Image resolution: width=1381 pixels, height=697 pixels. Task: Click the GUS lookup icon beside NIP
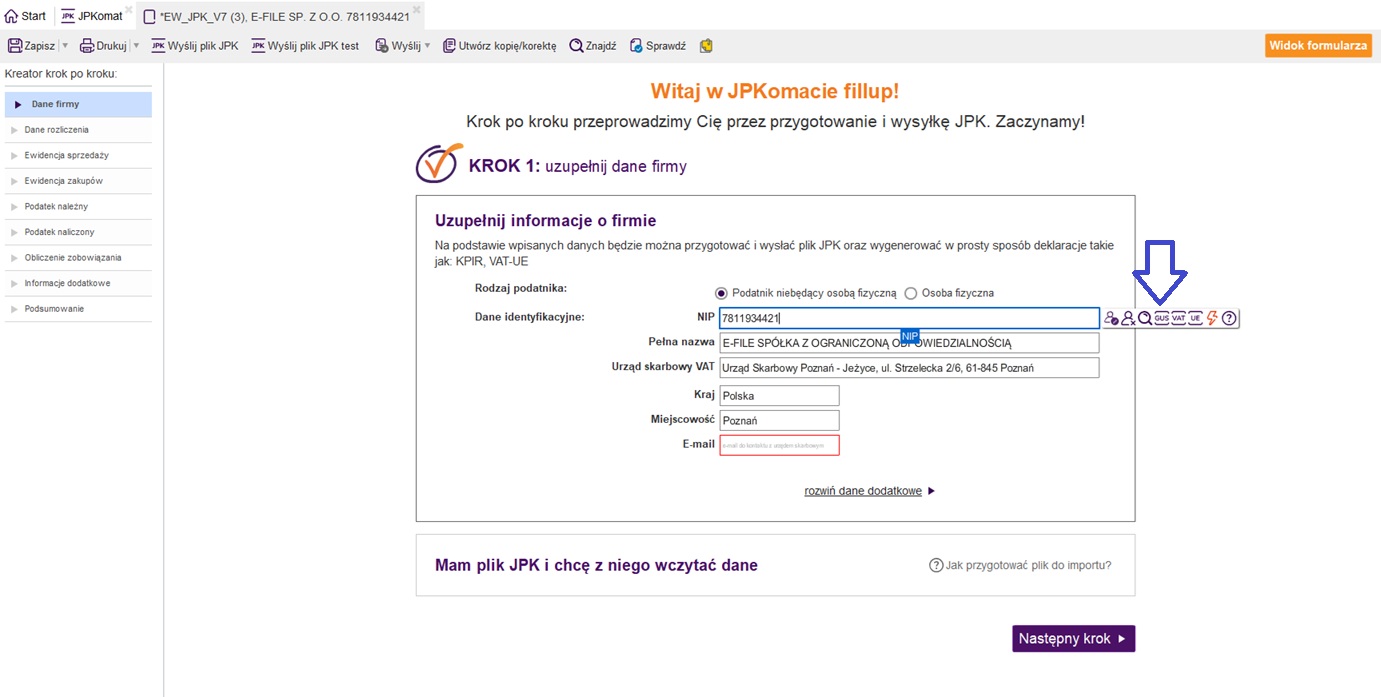1161,318
